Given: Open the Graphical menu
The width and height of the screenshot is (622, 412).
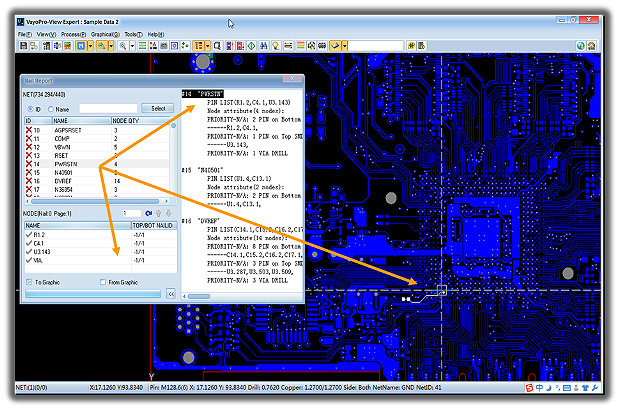Looking at the screenshot, I should [x=104, y=34].
